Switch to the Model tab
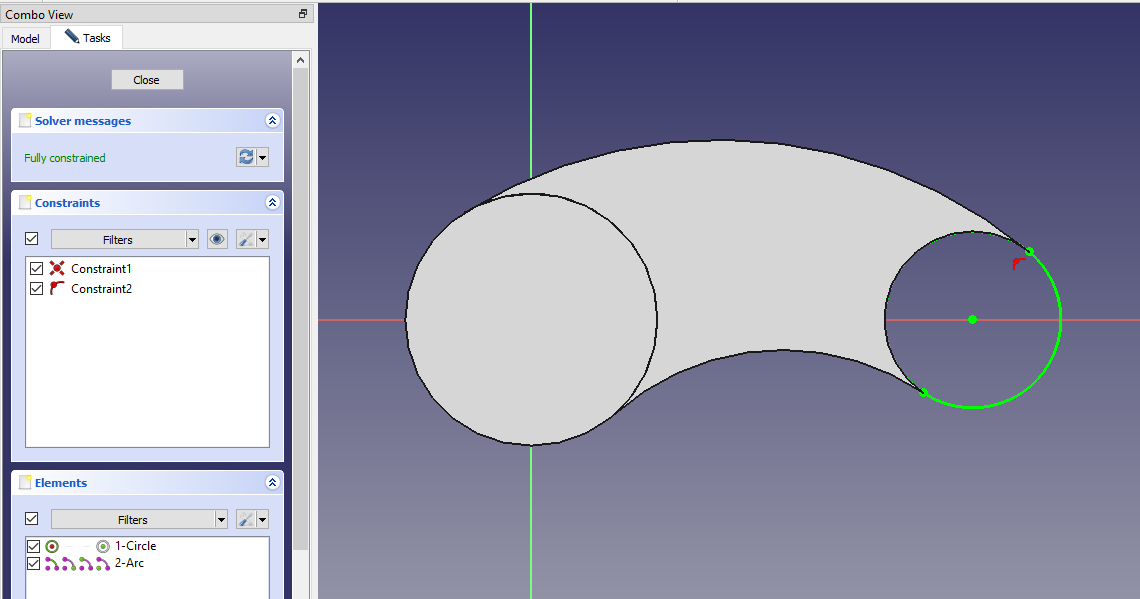This screenshot has width=1140, height=599. point(25,38)
